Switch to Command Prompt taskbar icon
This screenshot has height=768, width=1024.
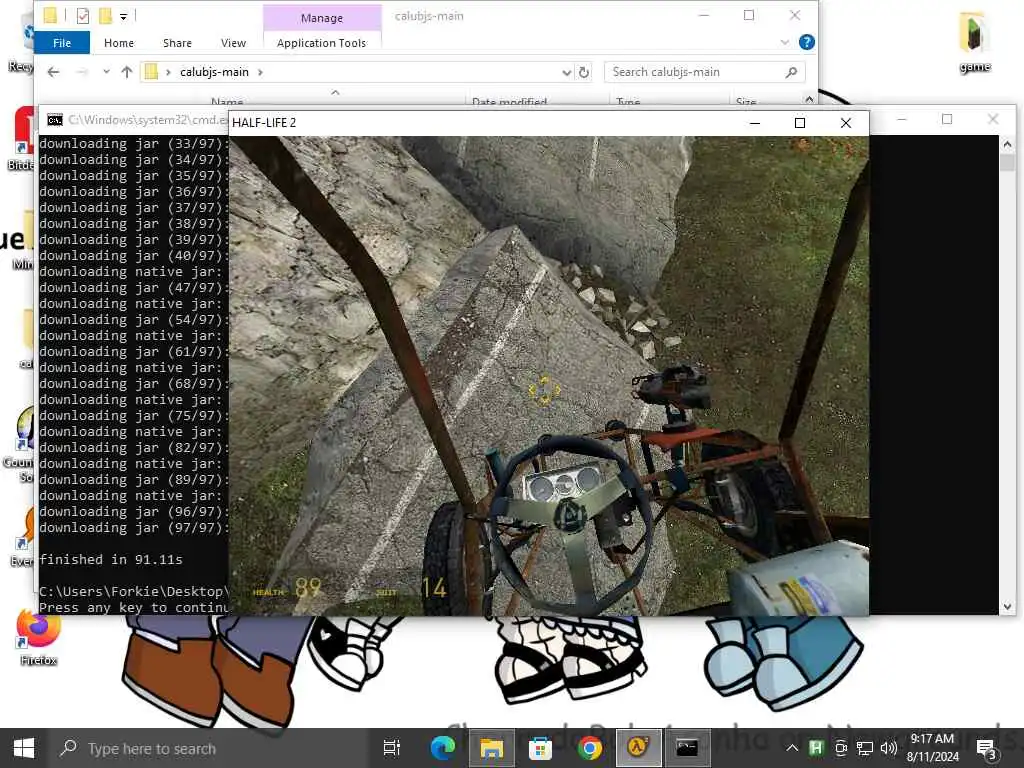pos(687,748)
